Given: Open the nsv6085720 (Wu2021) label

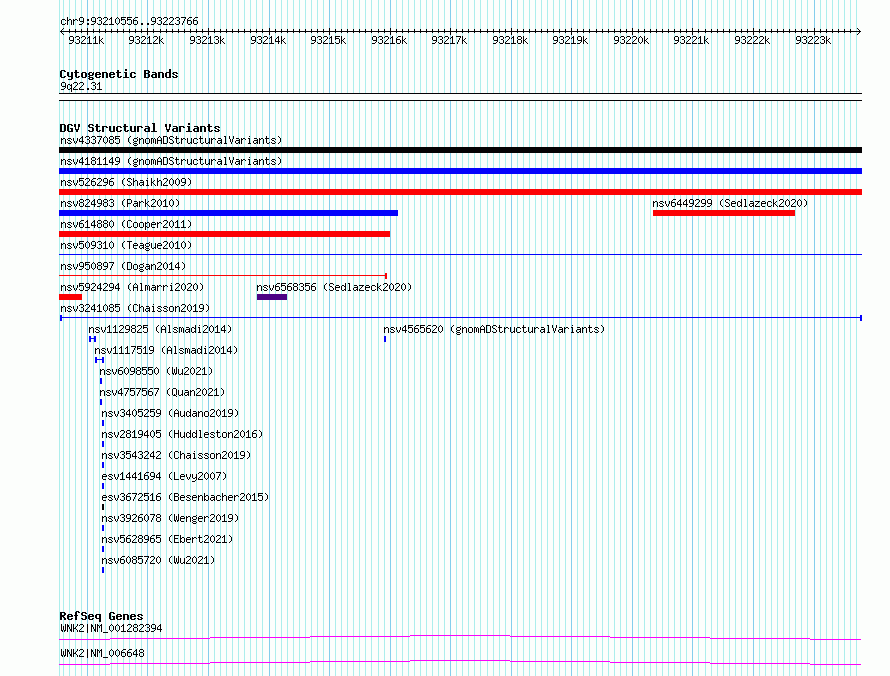Looking at the screenshot, I should pyautogui.click(x=158, y=560).
